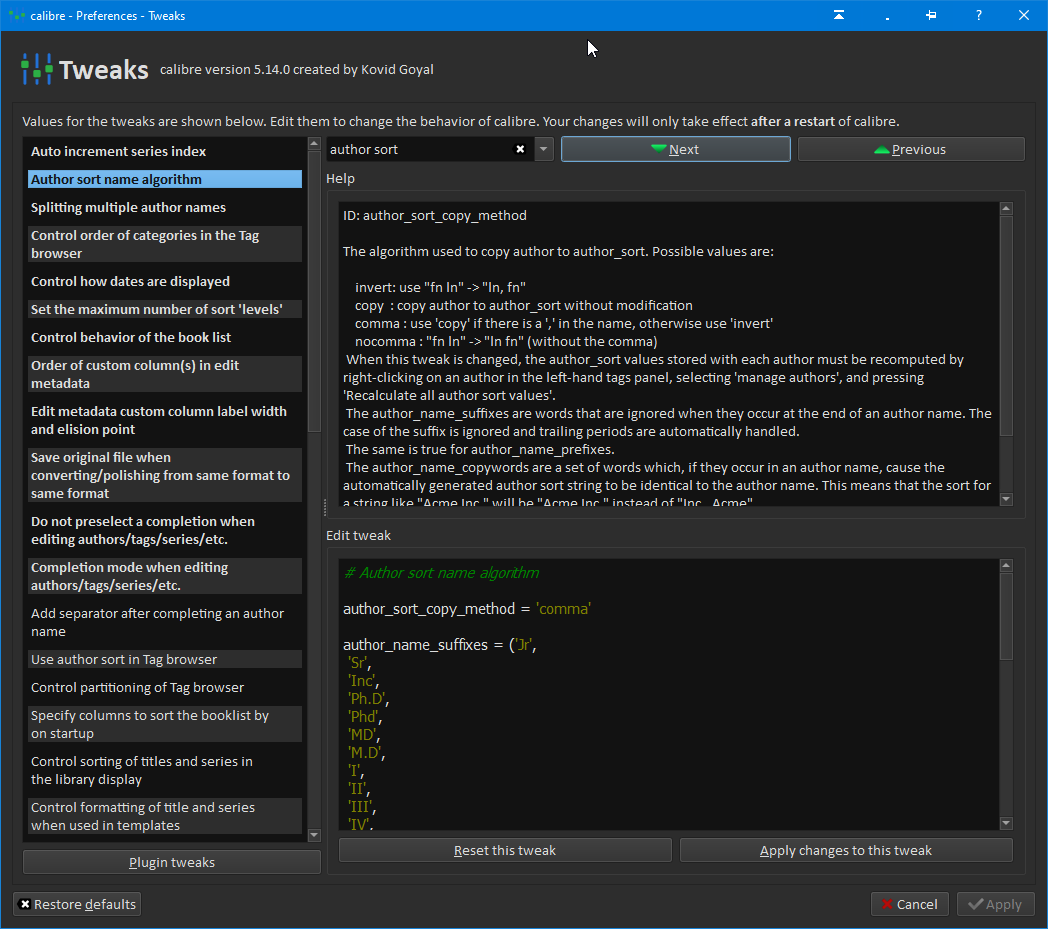Choose Set the maximum number of sort 'levels'
1048x929 pixels.
click(164, 309)
